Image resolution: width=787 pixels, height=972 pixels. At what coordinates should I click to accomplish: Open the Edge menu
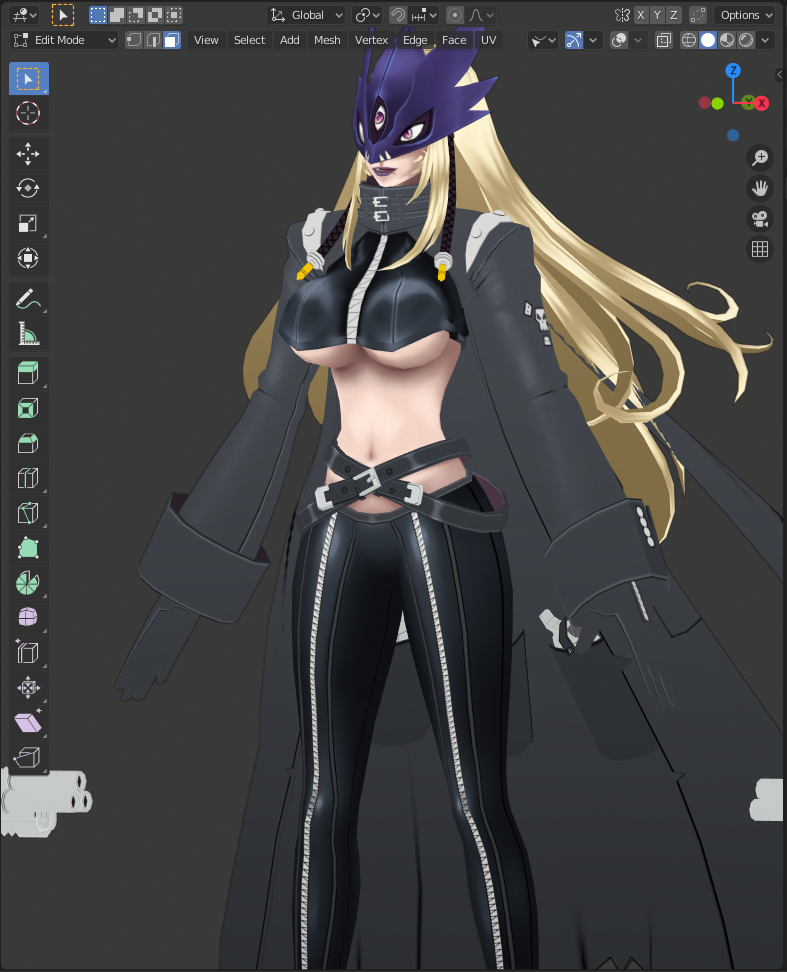(415, 40)
